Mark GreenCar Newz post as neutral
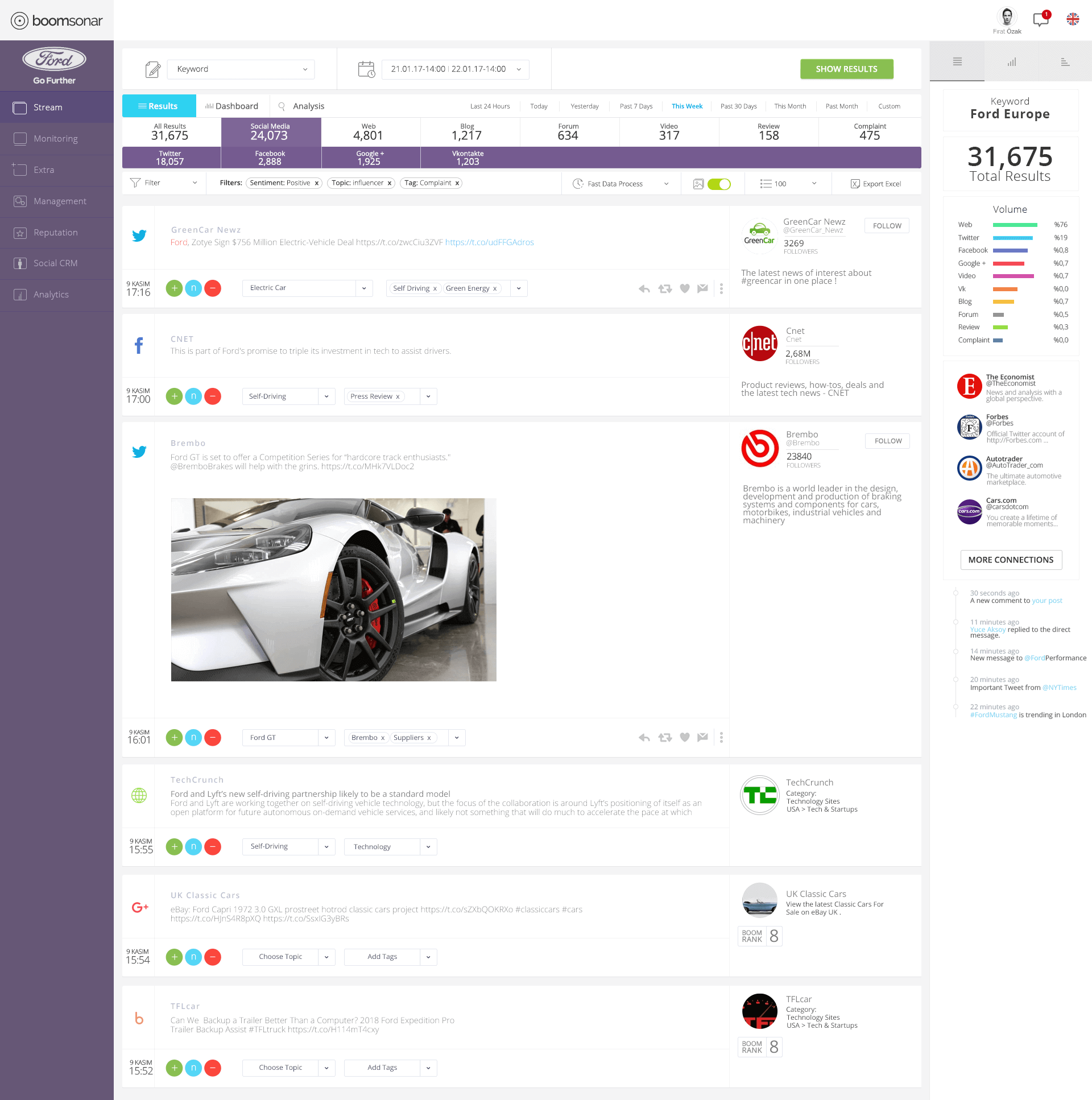 [x=193, y=288]
